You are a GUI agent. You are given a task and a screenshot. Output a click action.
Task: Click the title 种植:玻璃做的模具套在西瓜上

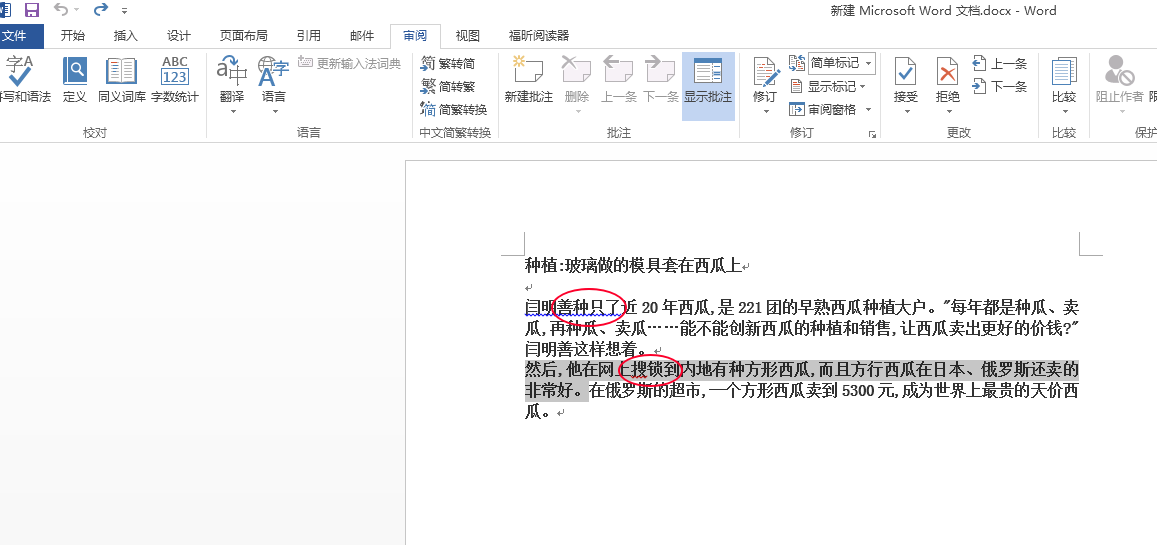633,265
